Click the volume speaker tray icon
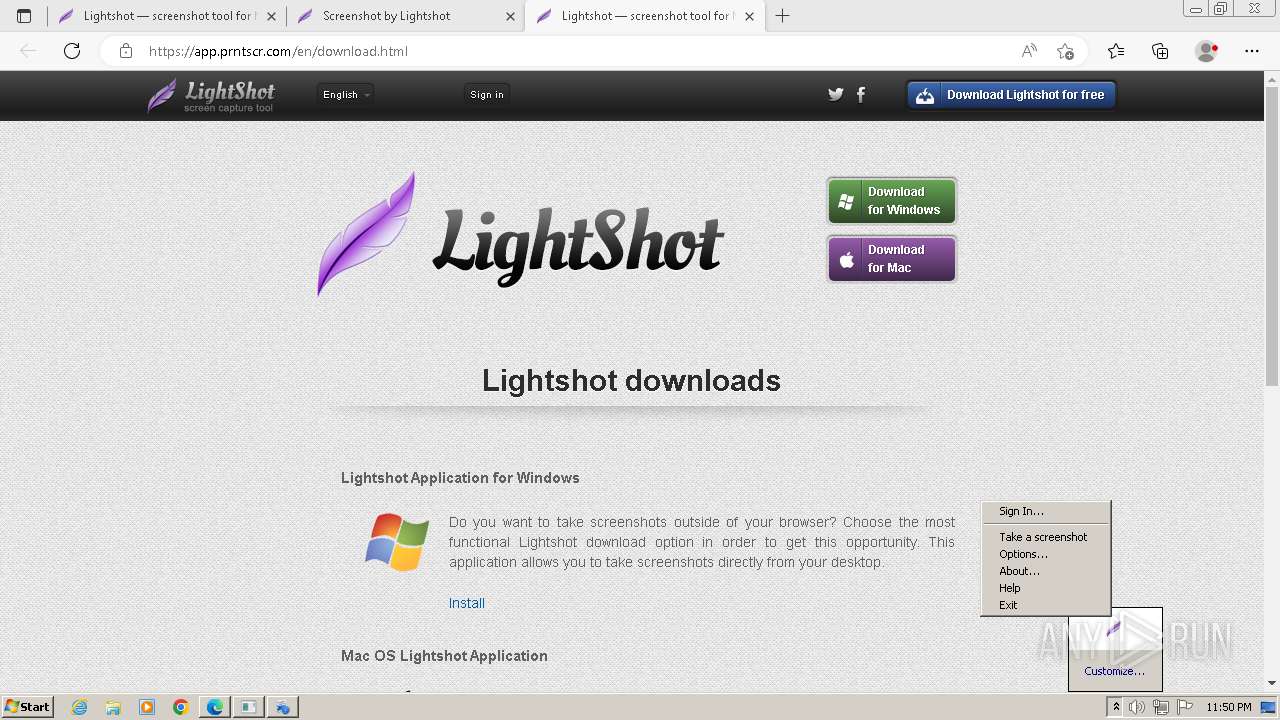This screenshot has height=720, width=1280. tap(1137, 707)
